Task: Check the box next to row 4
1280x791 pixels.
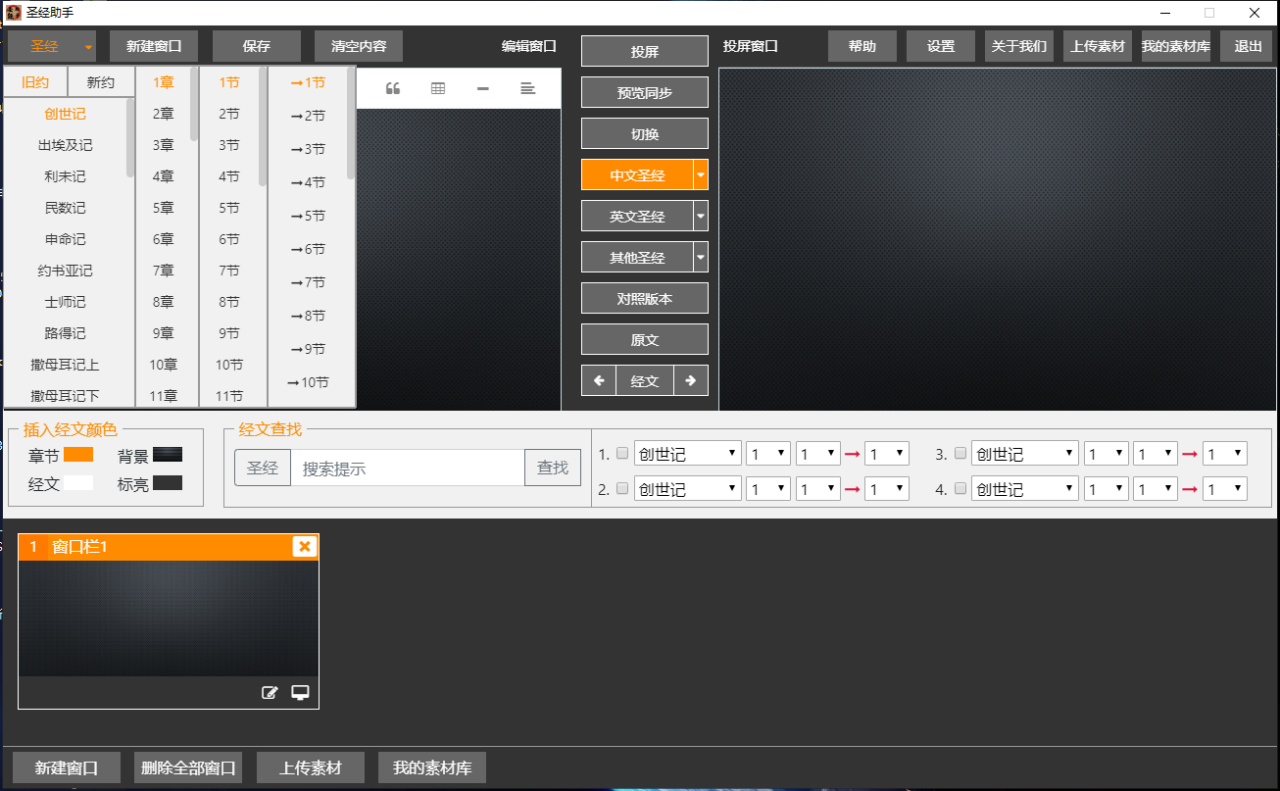Action: 960,488
